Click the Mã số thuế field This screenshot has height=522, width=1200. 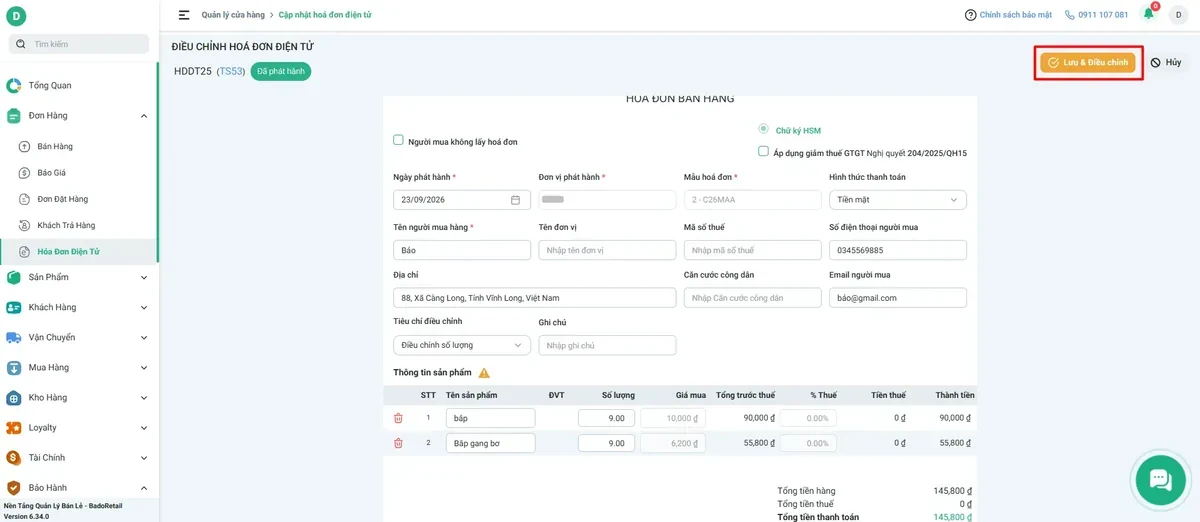753,250
